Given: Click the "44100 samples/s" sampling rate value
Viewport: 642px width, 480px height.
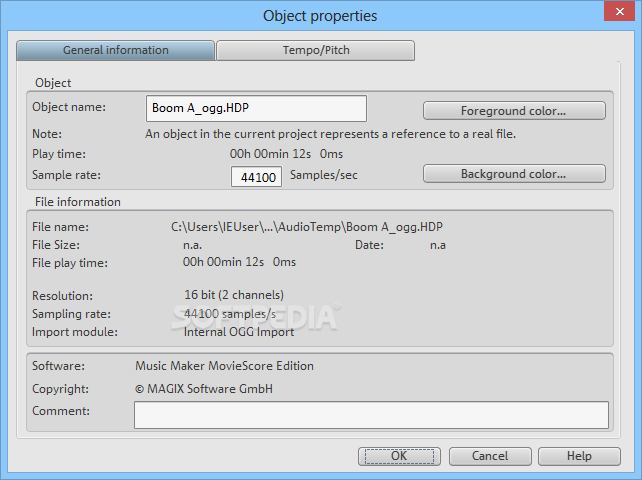Looking at the screenshot, I should pyautogui.click(x=230, y=314).
